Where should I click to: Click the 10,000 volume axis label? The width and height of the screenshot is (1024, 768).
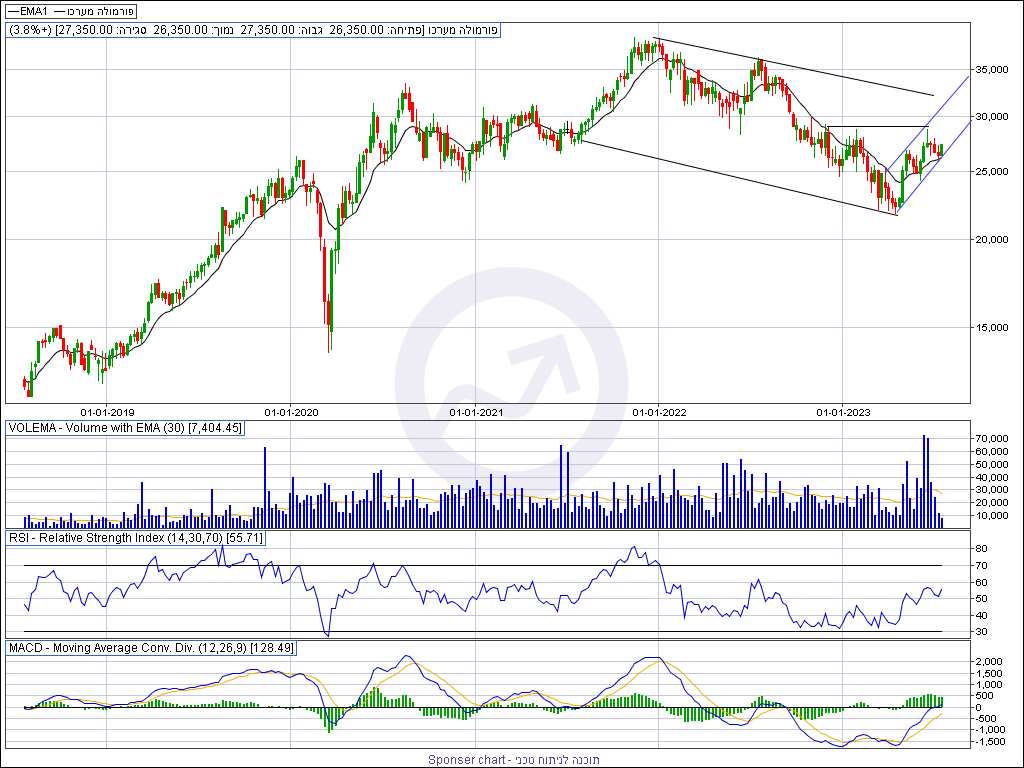tap(991, 516)
